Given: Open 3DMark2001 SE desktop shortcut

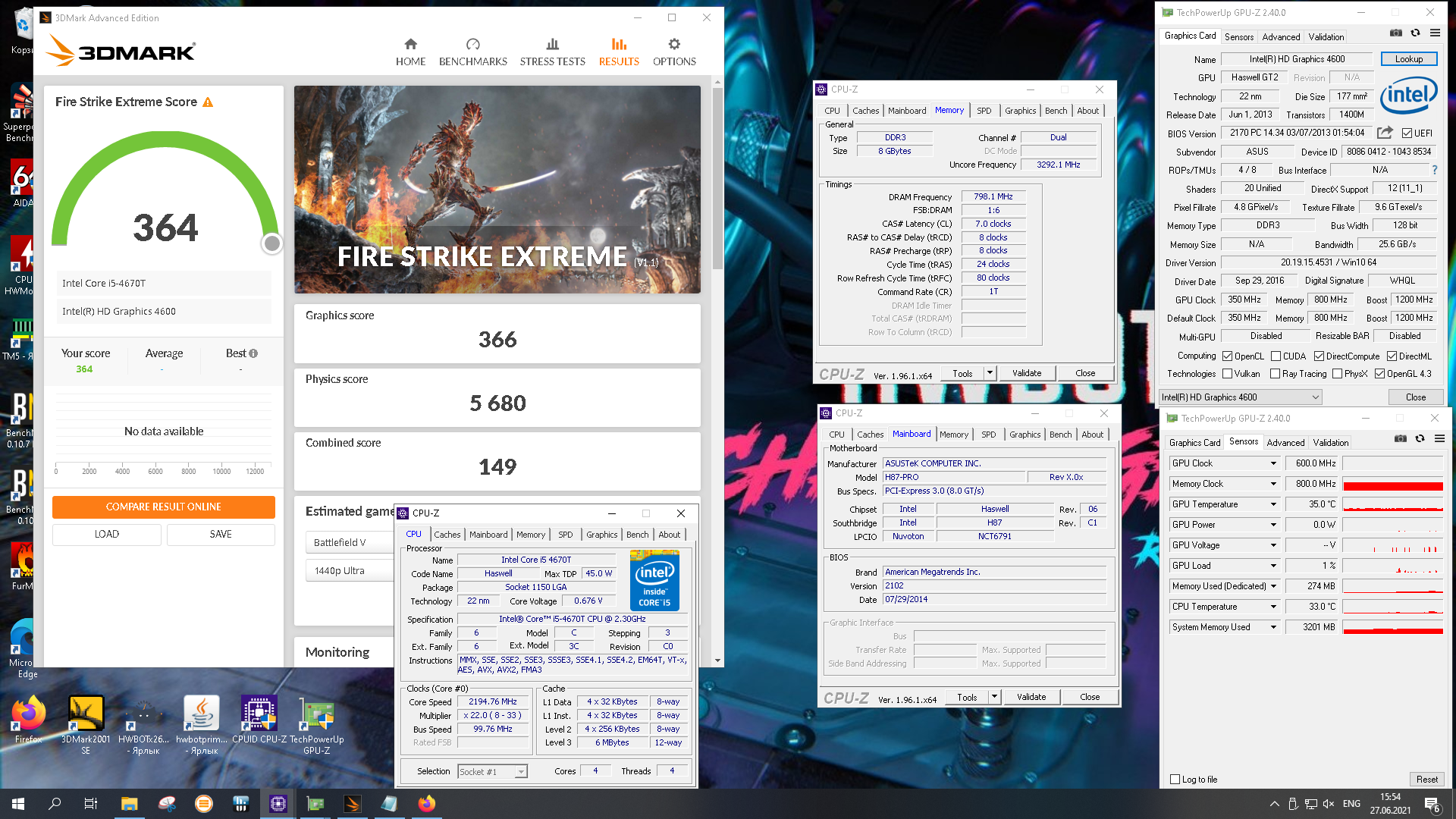Looking at the screenshot, I should tap(86, 724).
